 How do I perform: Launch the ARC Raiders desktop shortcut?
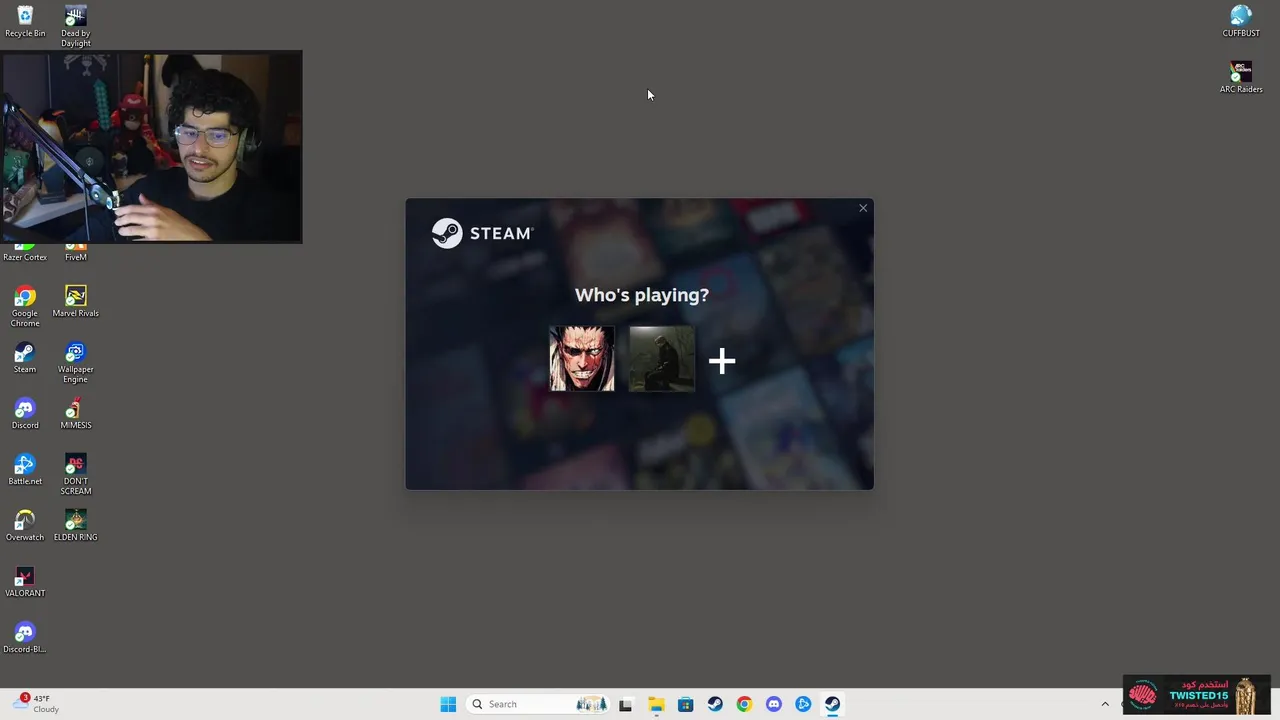click(1241, 77)
